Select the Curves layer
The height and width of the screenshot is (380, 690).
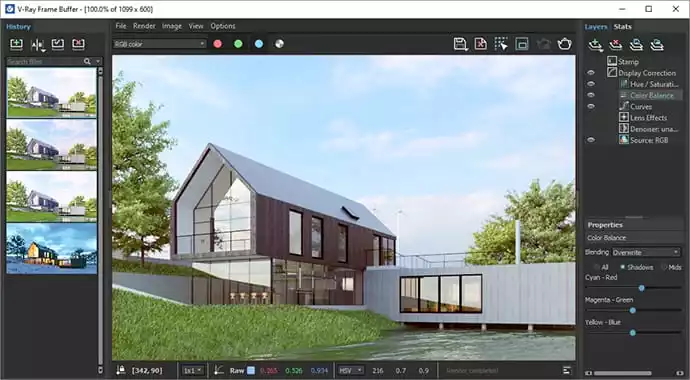(641, 106)
